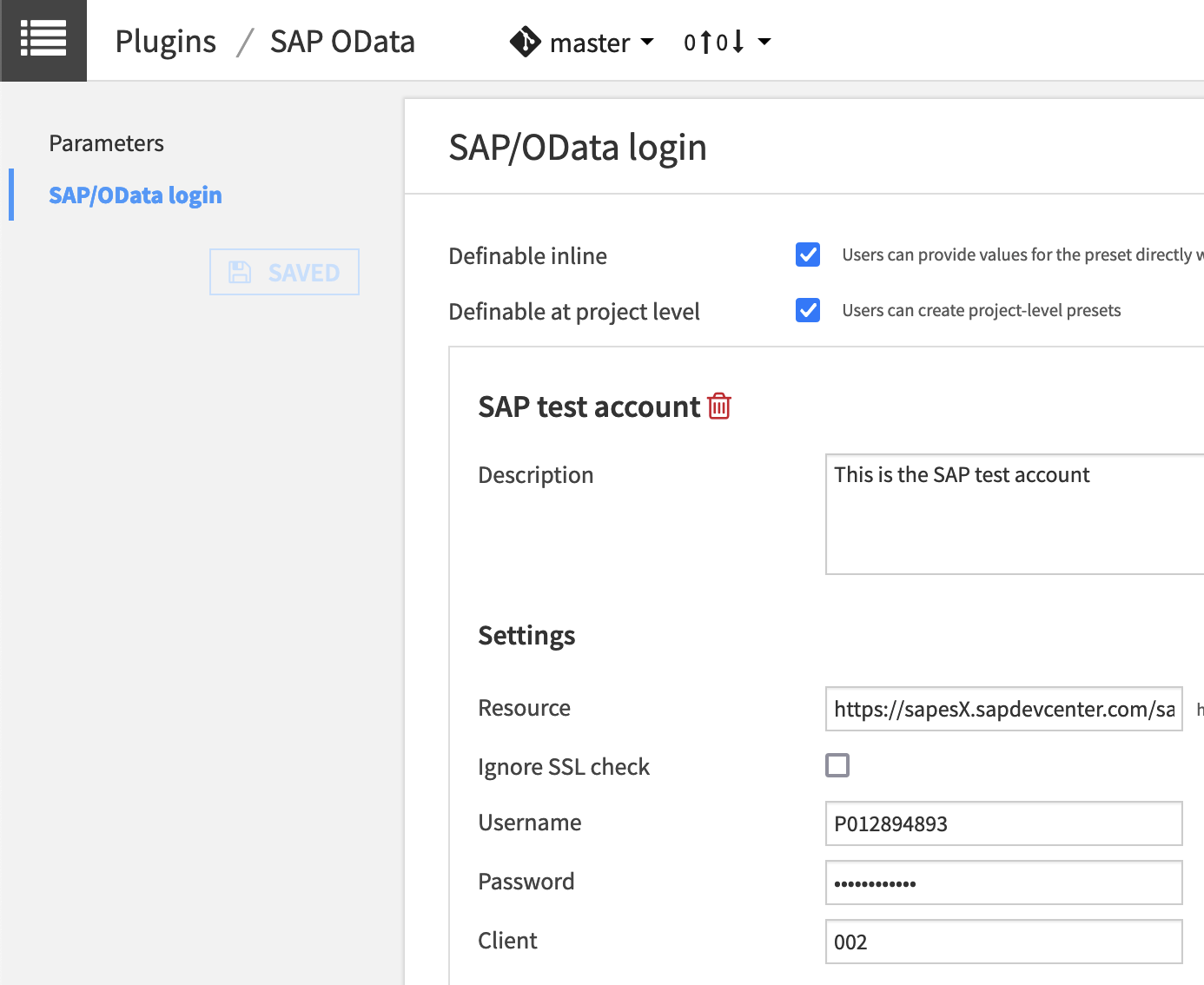Viewport: 1204px width, 985px height.
Task: Click the 'Users can create project-level presets' text
Action: (x=982, y=310)
